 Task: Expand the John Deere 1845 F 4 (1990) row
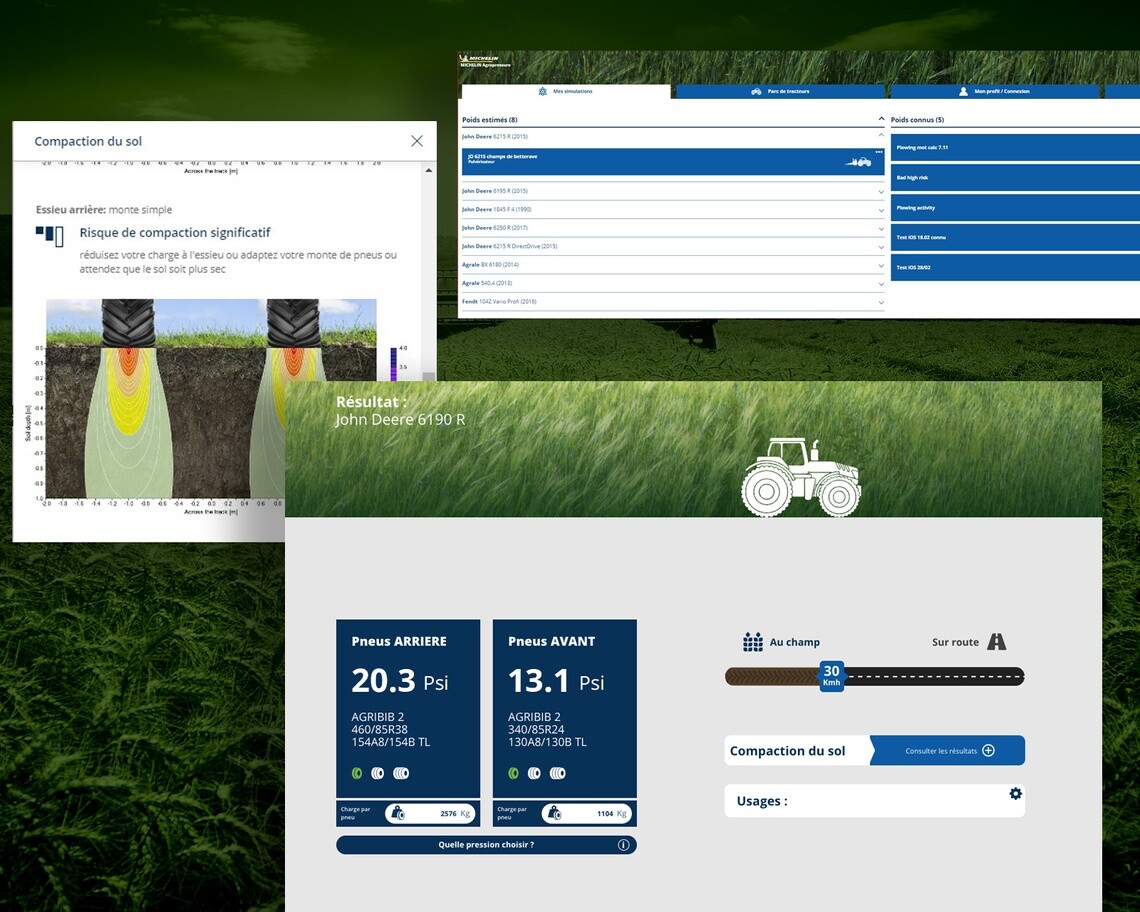[x=881, y=210]
